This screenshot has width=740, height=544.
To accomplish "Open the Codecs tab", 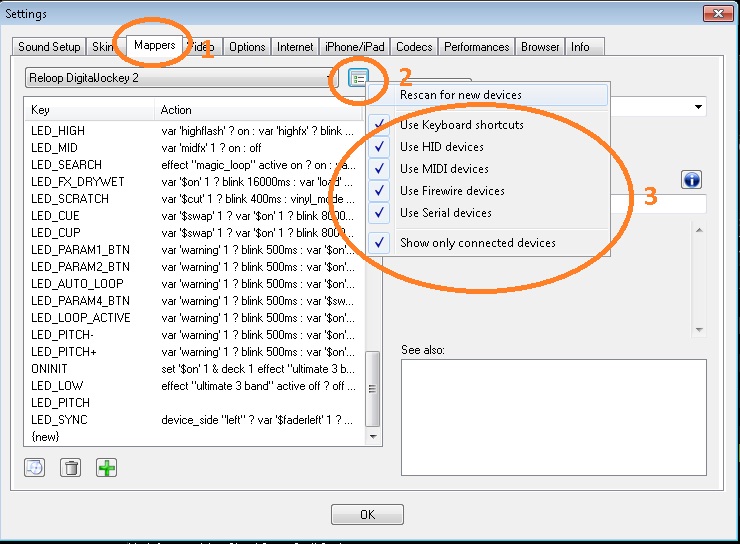I will click(x=413, y=47).
